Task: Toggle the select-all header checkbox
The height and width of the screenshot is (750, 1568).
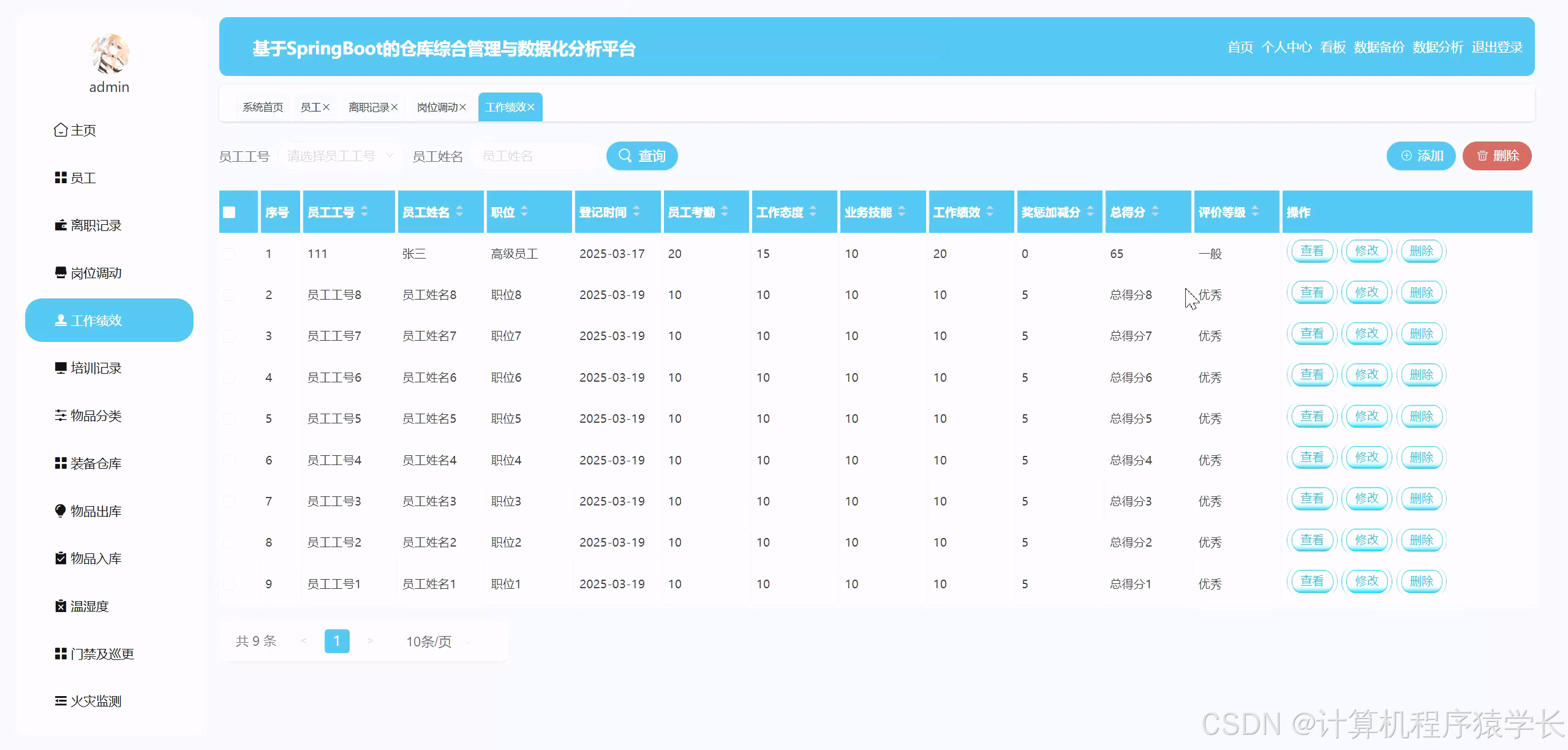Action: (x=229, y=212)
